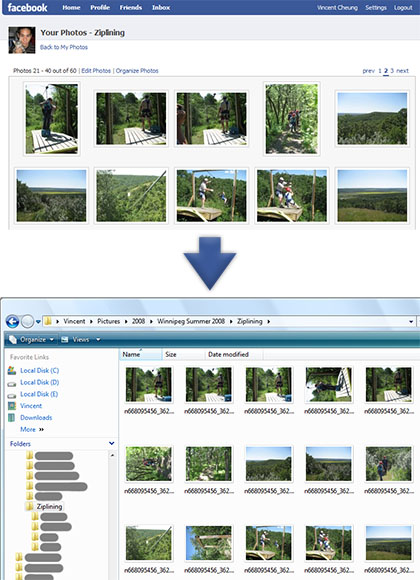The width and height of the screenshot is (420, 580).
Task: Go to the next photos page
Action: pyautogui.click(x=402, y=71)
